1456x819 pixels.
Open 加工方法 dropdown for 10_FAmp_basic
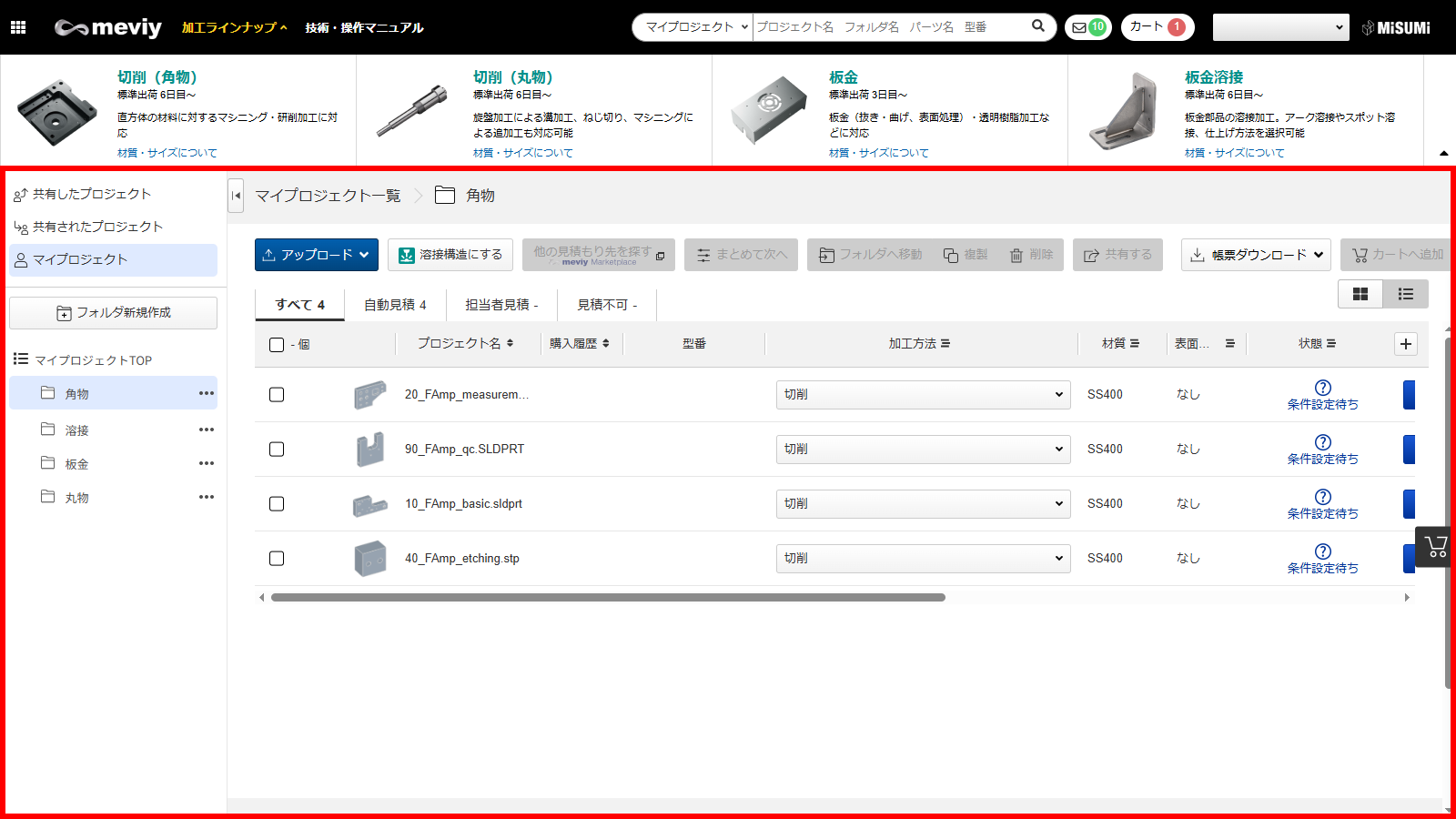coord(923,504)
